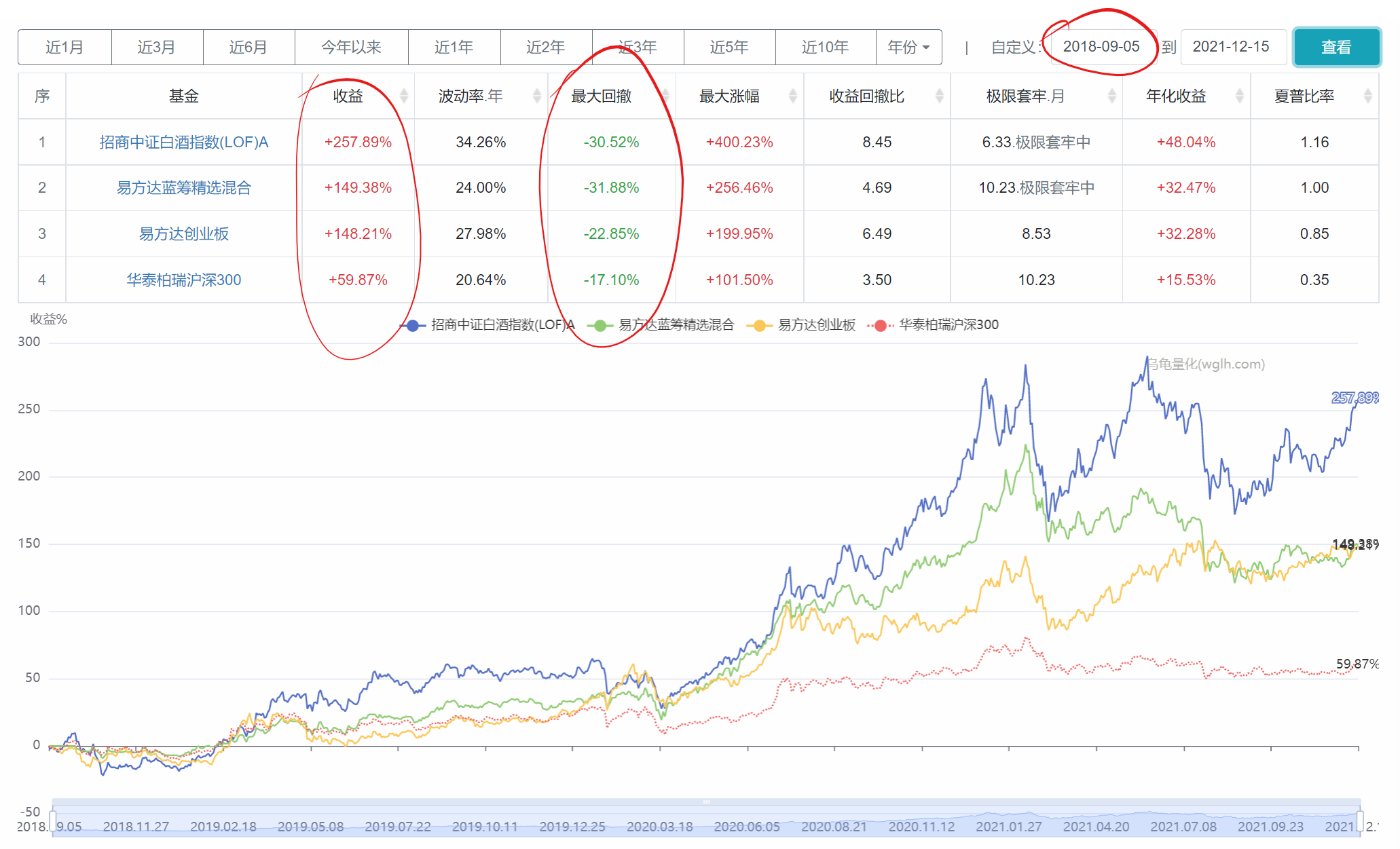
Task: Sort by 收益回撤比 column arrows
Action: (940, 96)
